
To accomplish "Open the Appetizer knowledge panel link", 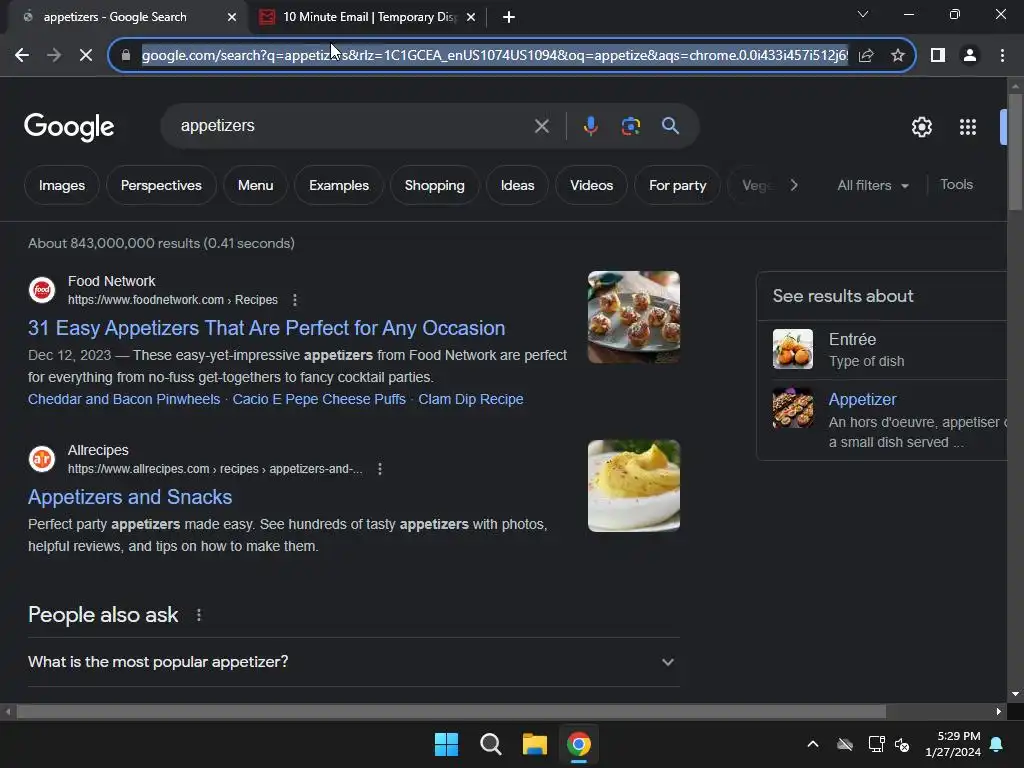I will coord(862,400).
